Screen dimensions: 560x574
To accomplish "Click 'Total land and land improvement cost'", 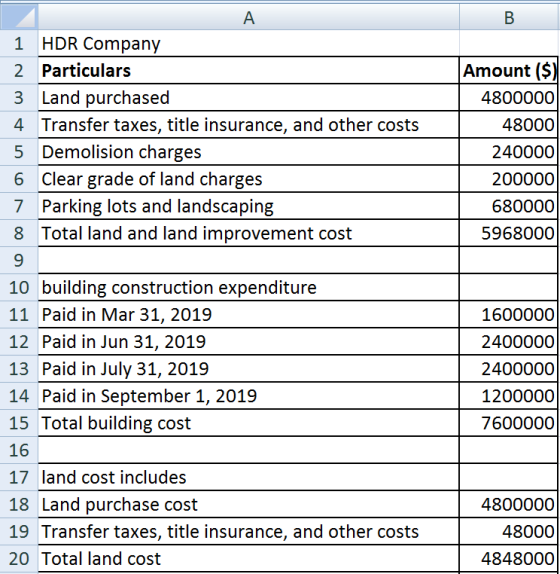I will pos(249,233).
